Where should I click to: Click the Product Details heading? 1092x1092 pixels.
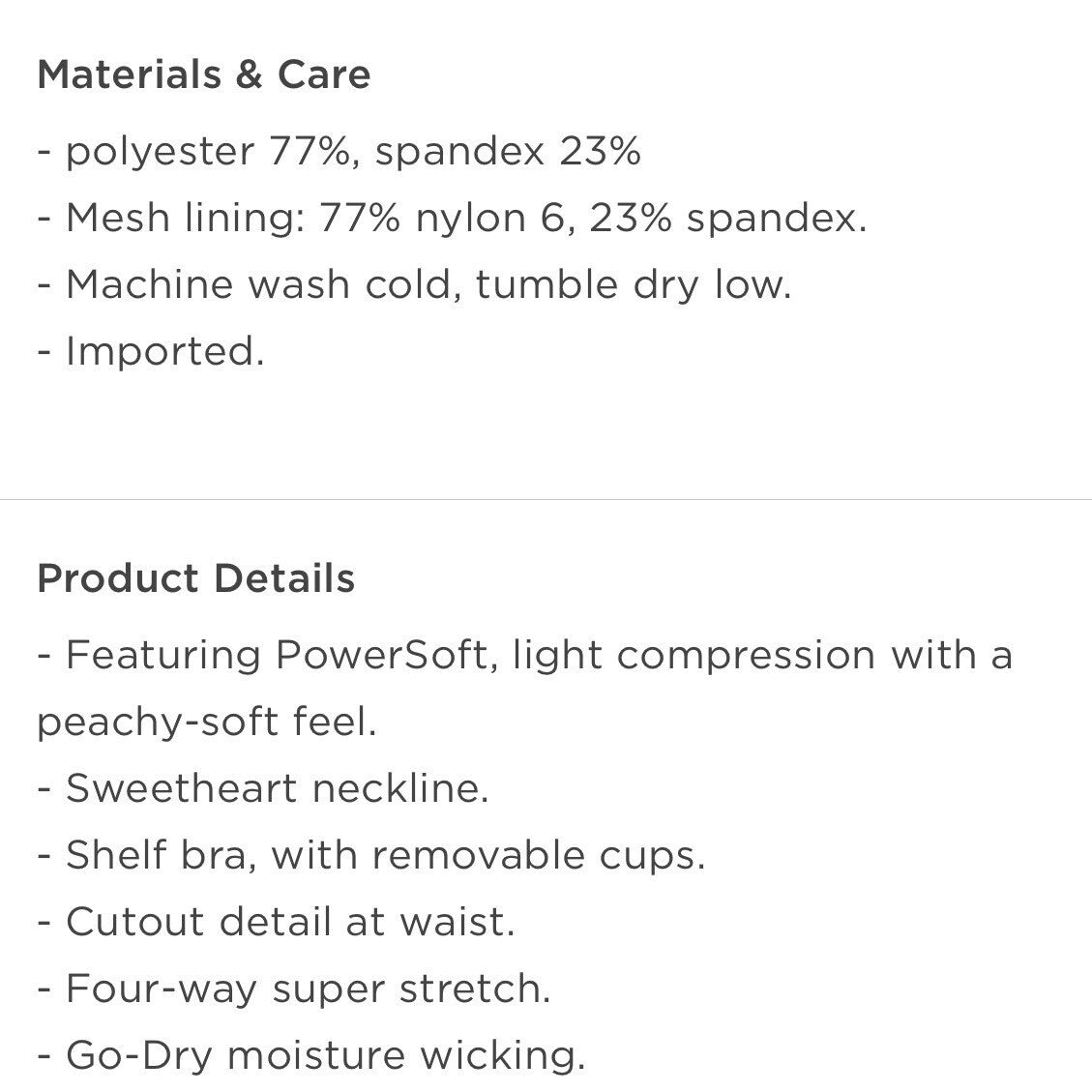point(195,578)
